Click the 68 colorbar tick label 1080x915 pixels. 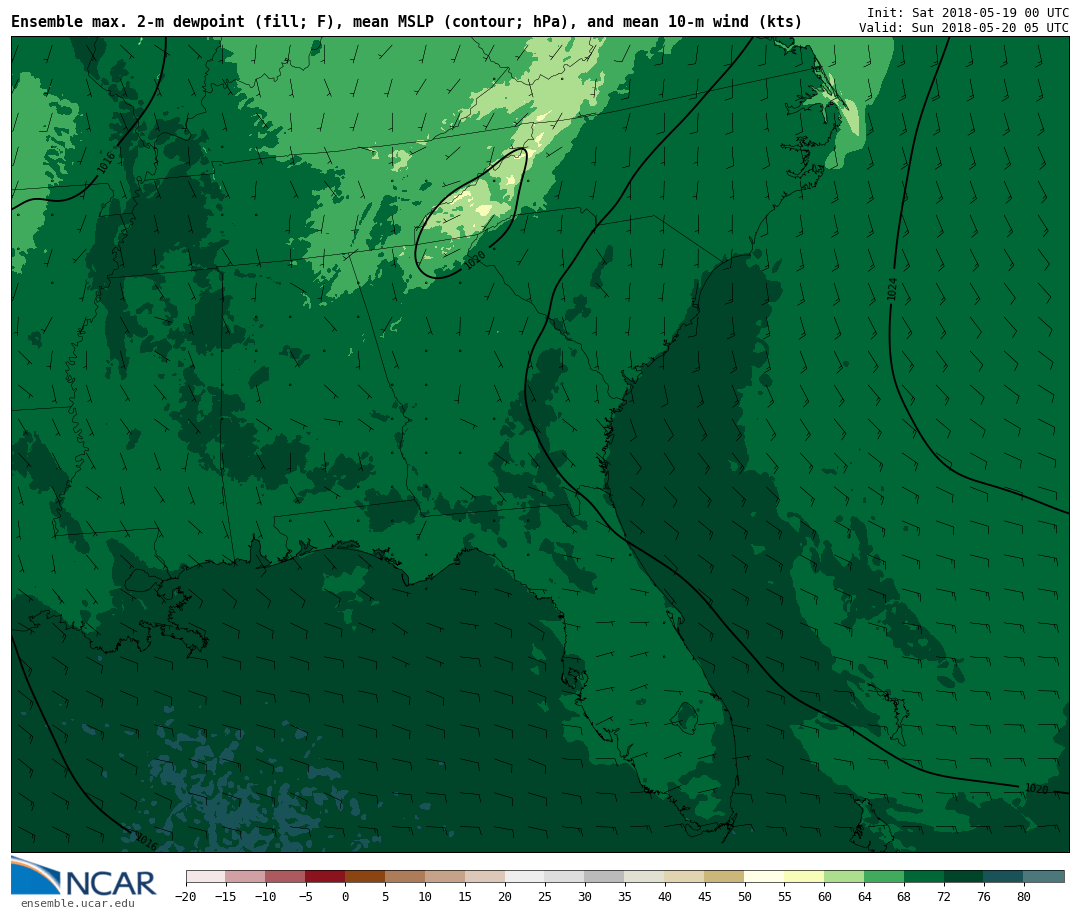tap(904, 896)
